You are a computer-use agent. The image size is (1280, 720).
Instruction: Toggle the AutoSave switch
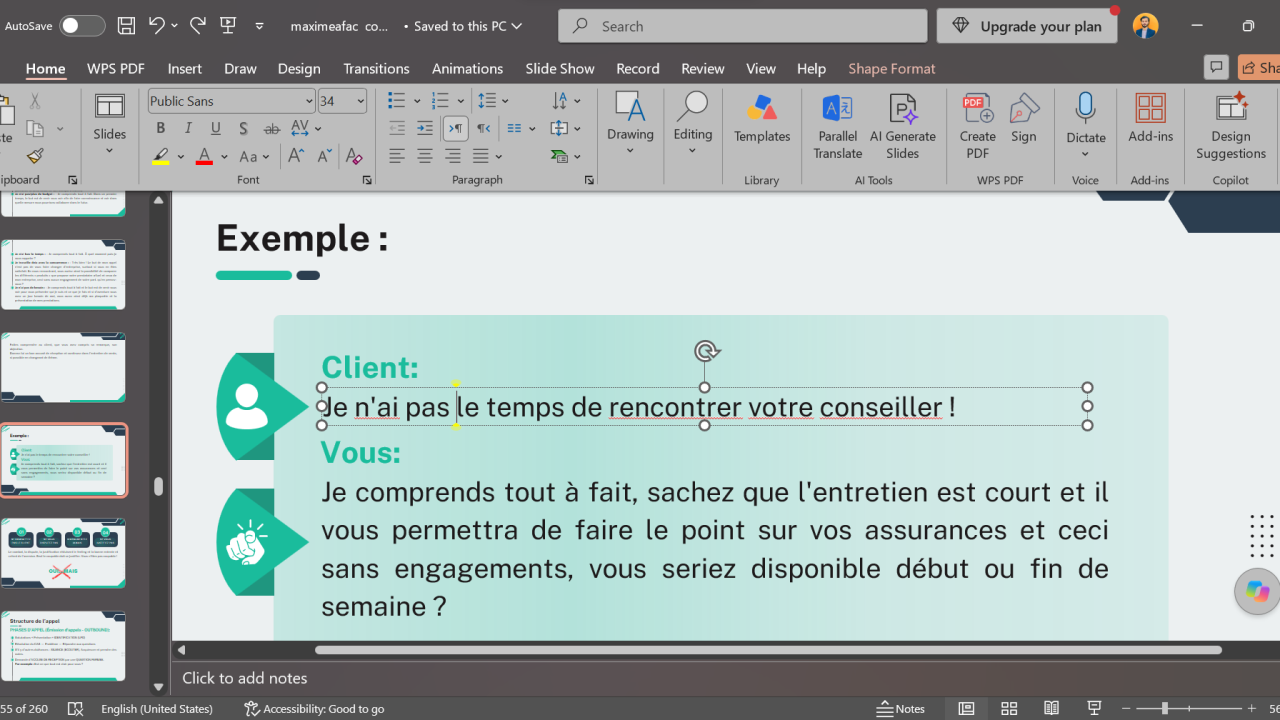[82, 26]
